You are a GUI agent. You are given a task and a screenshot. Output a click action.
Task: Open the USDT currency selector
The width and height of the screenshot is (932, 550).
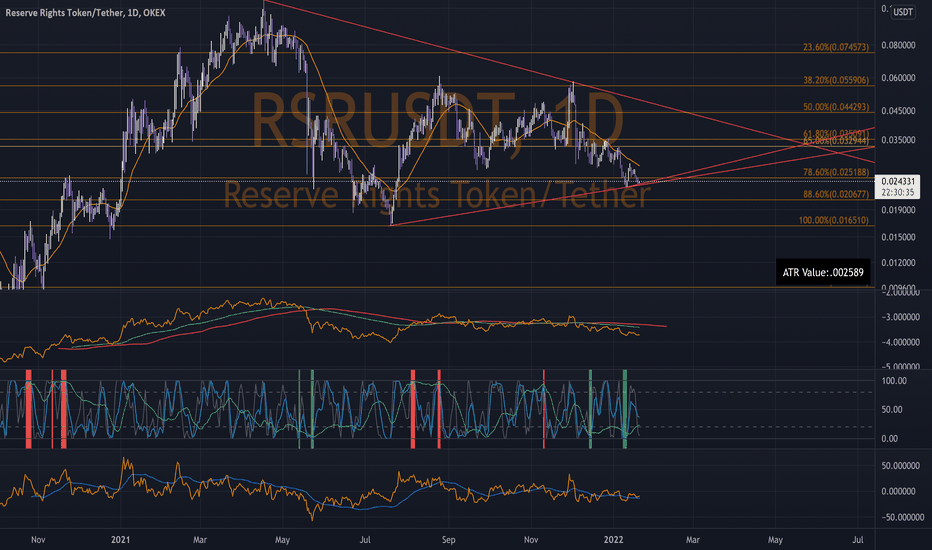(903, 12)
